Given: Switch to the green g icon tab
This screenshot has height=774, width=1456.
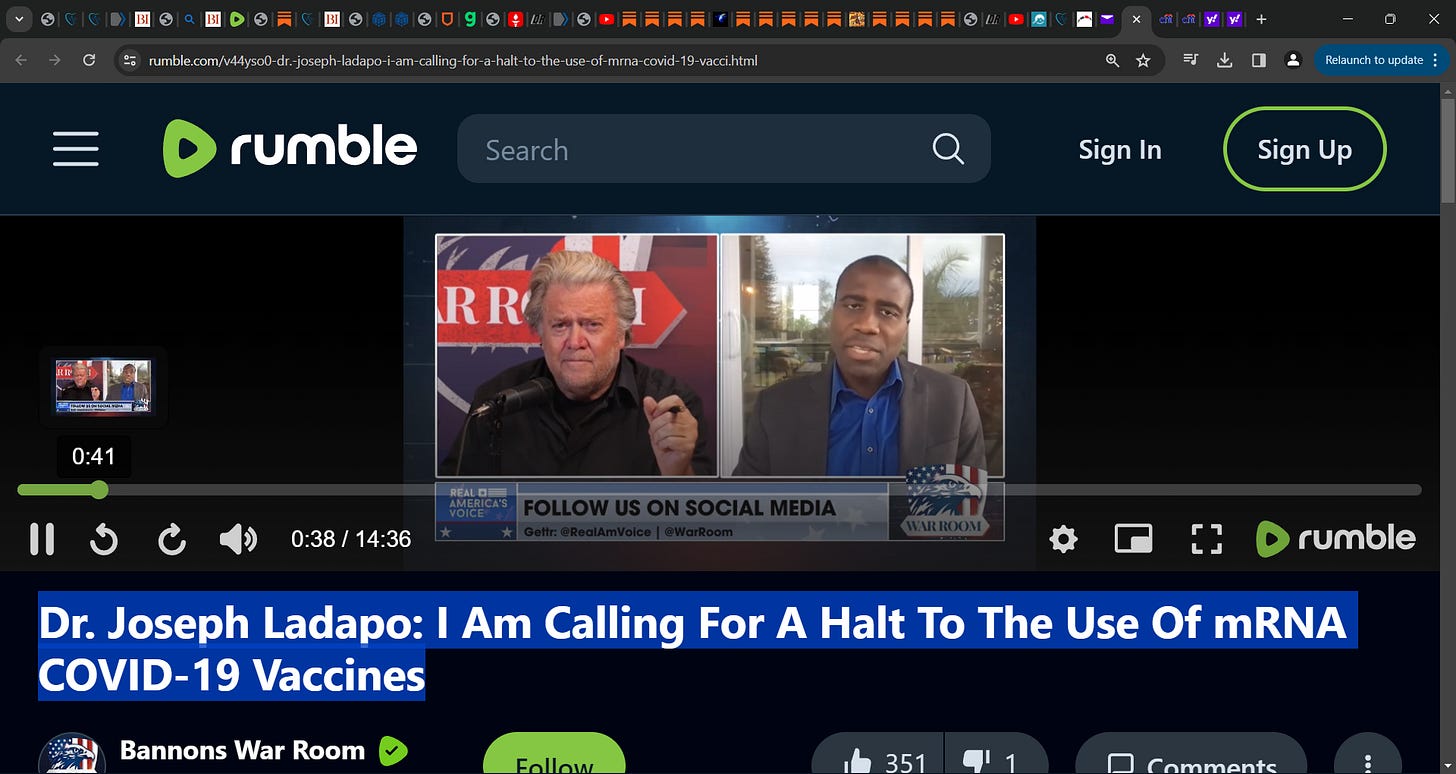Looking at the screenshot, I should [x=469, y=19].
